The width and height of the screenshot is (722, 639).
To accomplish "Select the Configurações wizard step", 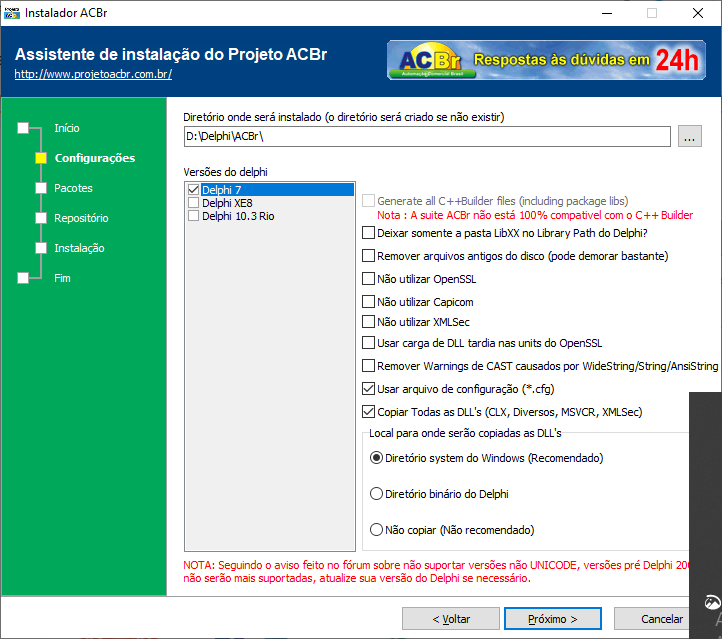I will pyautogui.click(x=95, y=158).
